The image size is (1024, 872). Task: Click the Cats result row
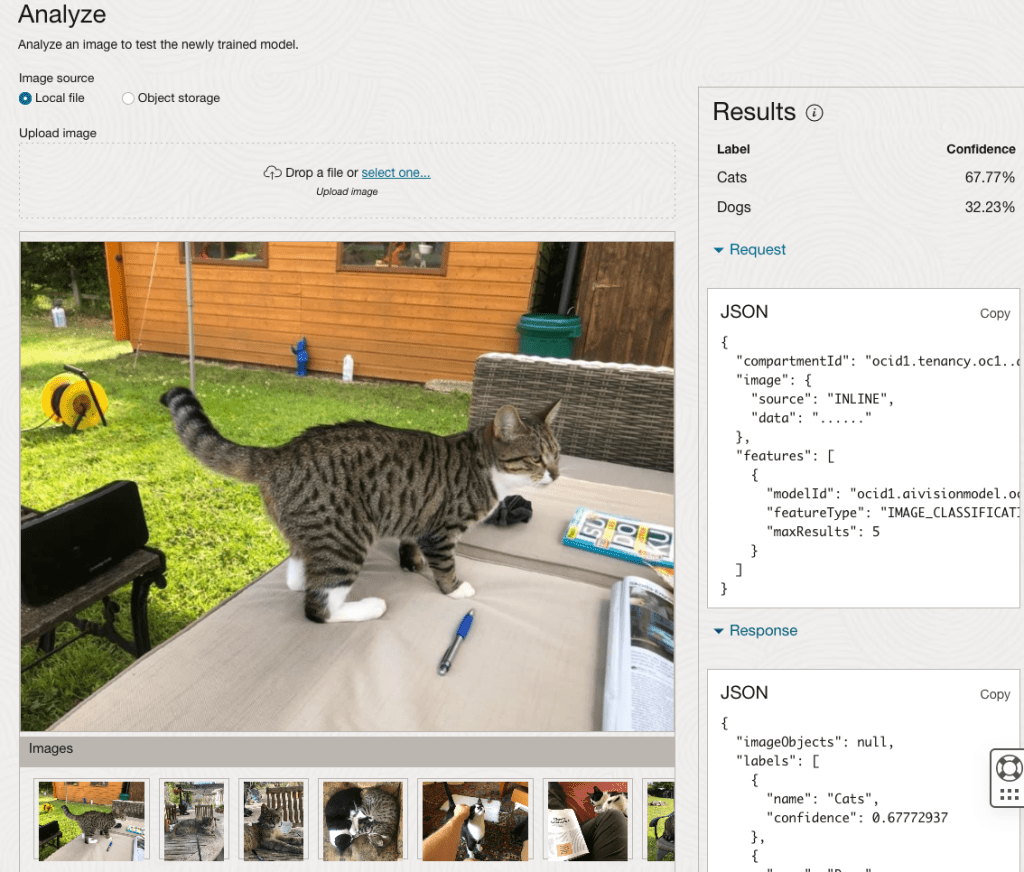pos(865,178)
